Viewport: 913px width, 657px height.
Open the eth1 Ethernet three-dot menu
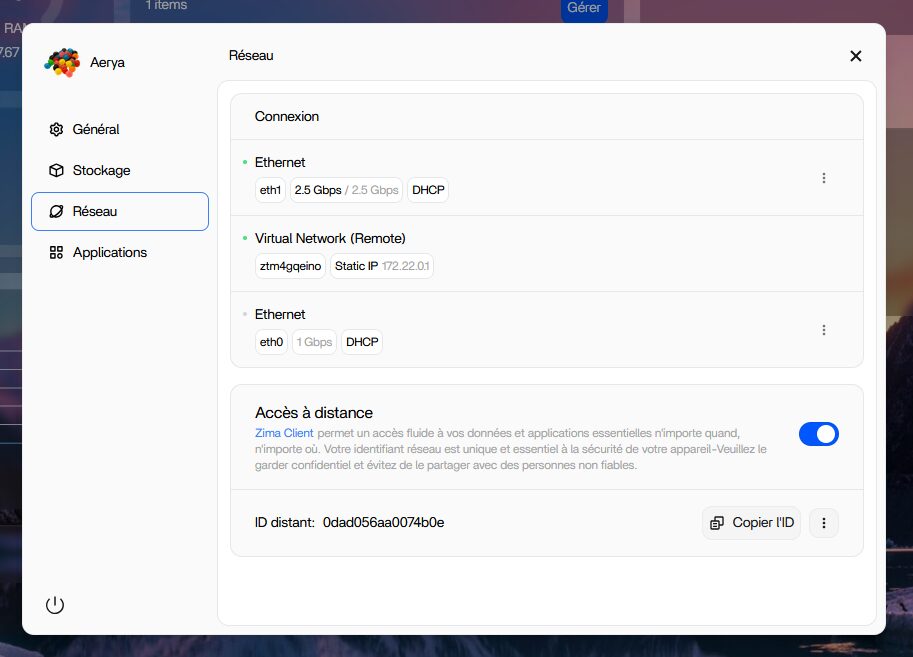coord(824,178)
